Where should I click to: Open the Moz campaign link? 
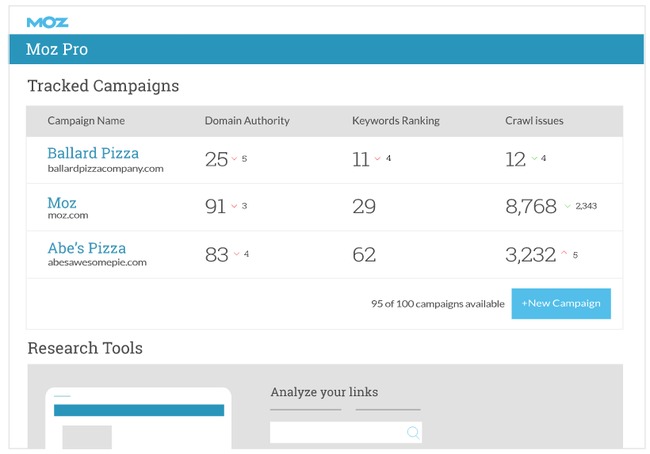click(x=62, y=203)
